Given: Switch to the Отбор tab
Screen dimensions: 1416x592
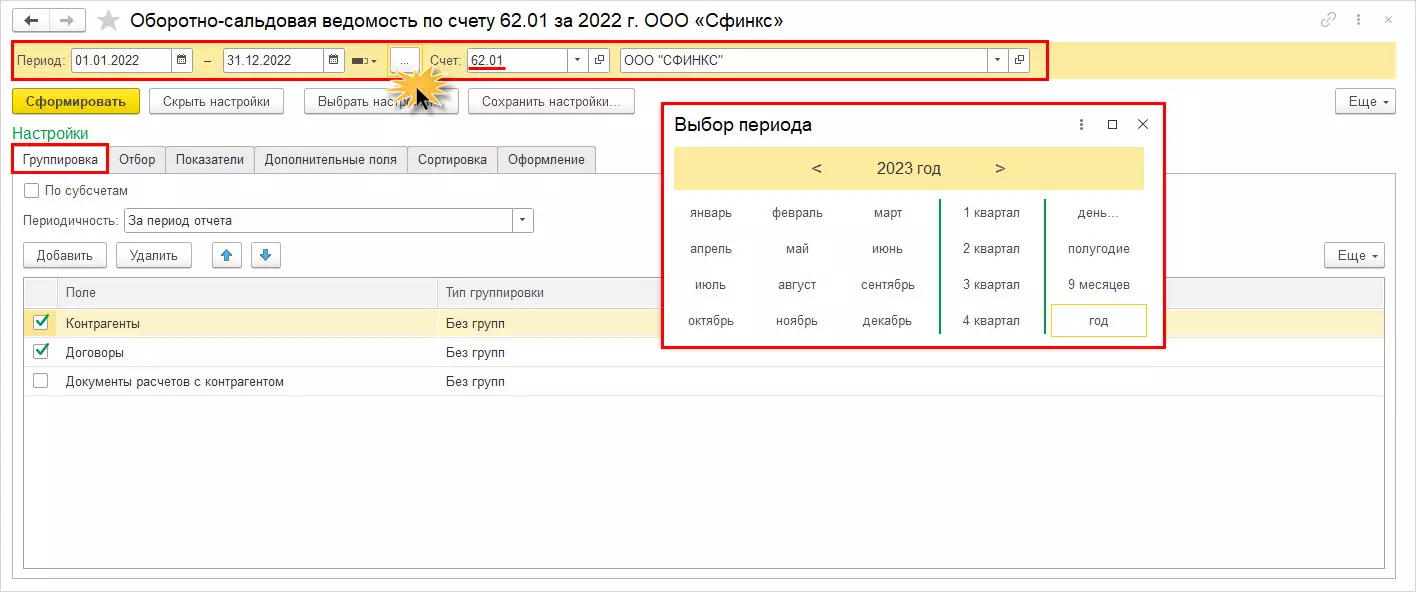Looking at the screenshot, I should [137, 159].
